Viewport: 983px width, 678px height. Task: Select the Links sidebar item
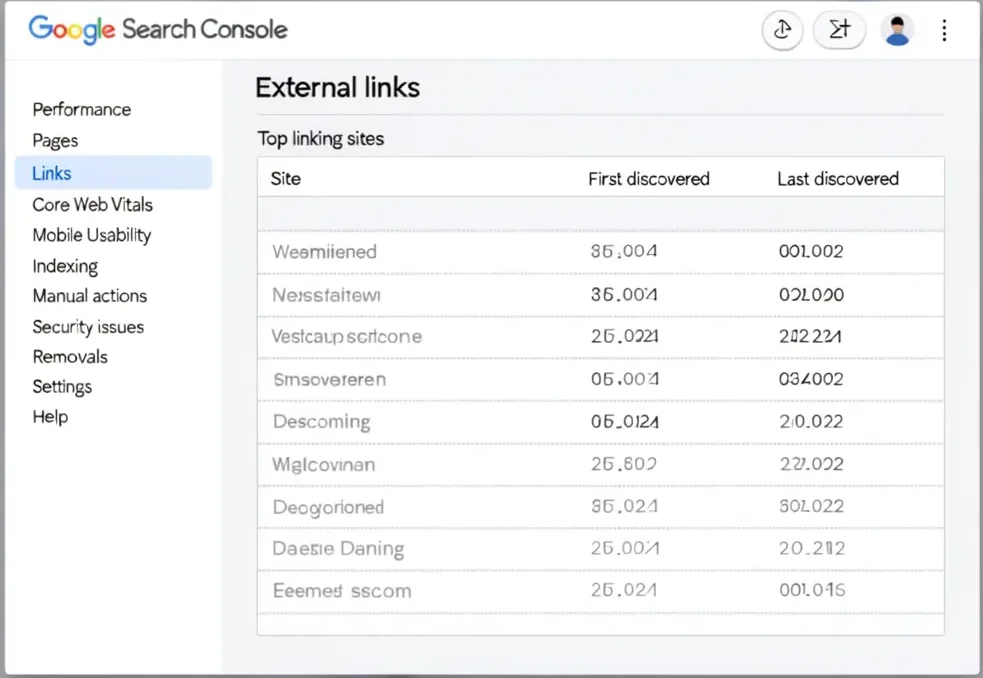[113, 172]
